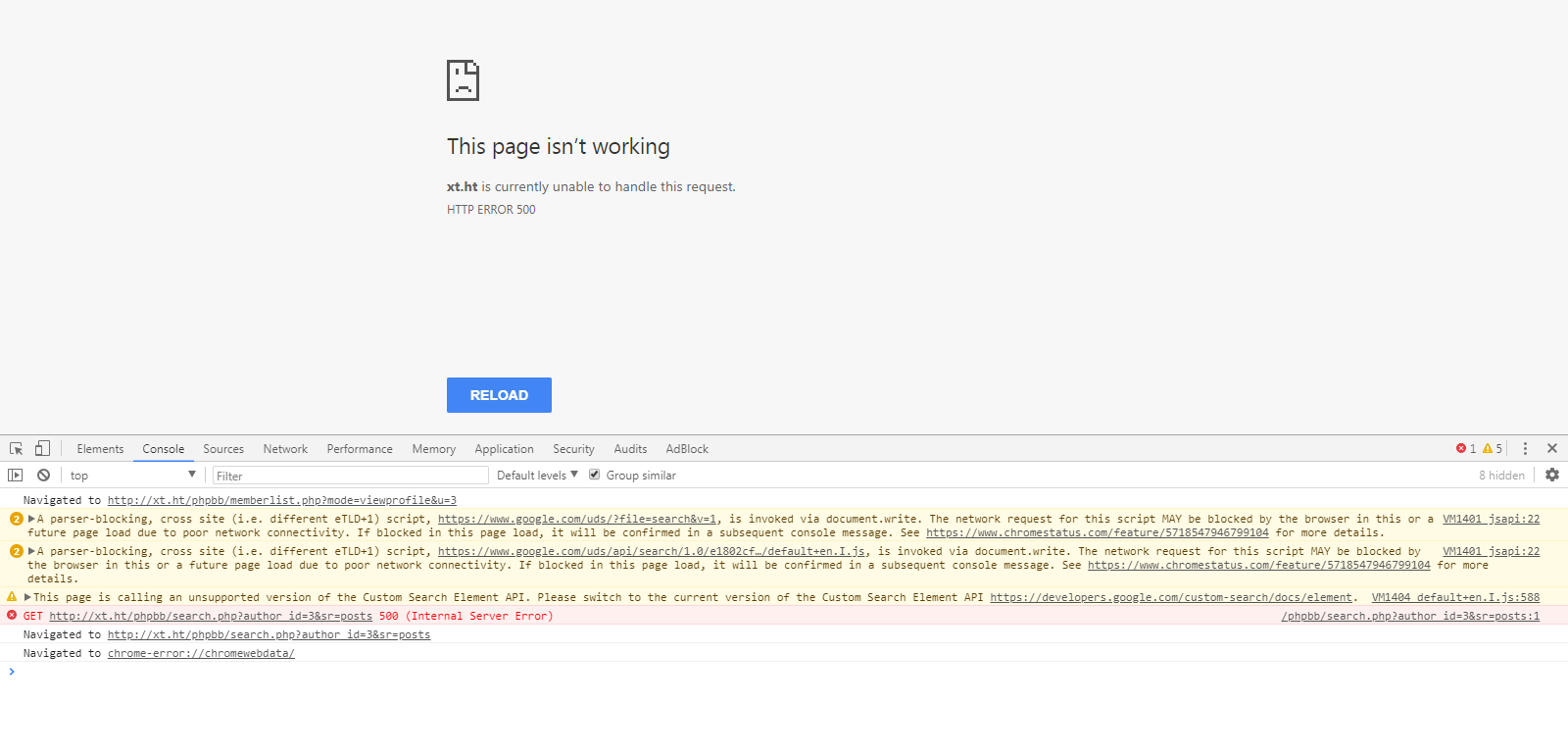Activate the inspect element picker icon
Screen dimensions: 1568x754
(17, 448)
